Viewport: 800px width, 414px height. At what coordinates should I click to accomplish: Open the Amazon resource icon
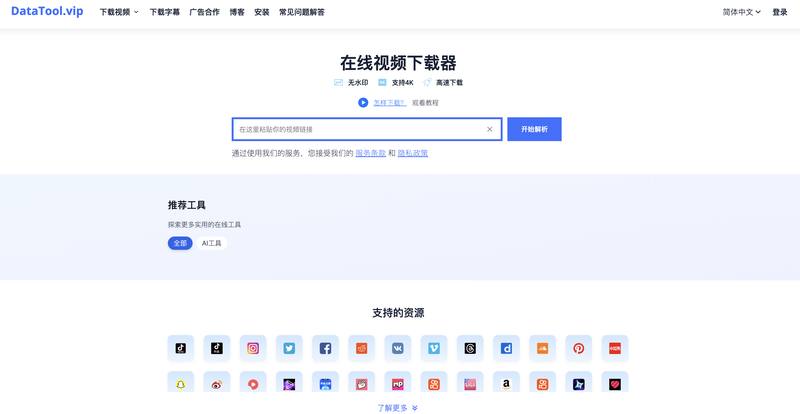[x=507, y=383]
